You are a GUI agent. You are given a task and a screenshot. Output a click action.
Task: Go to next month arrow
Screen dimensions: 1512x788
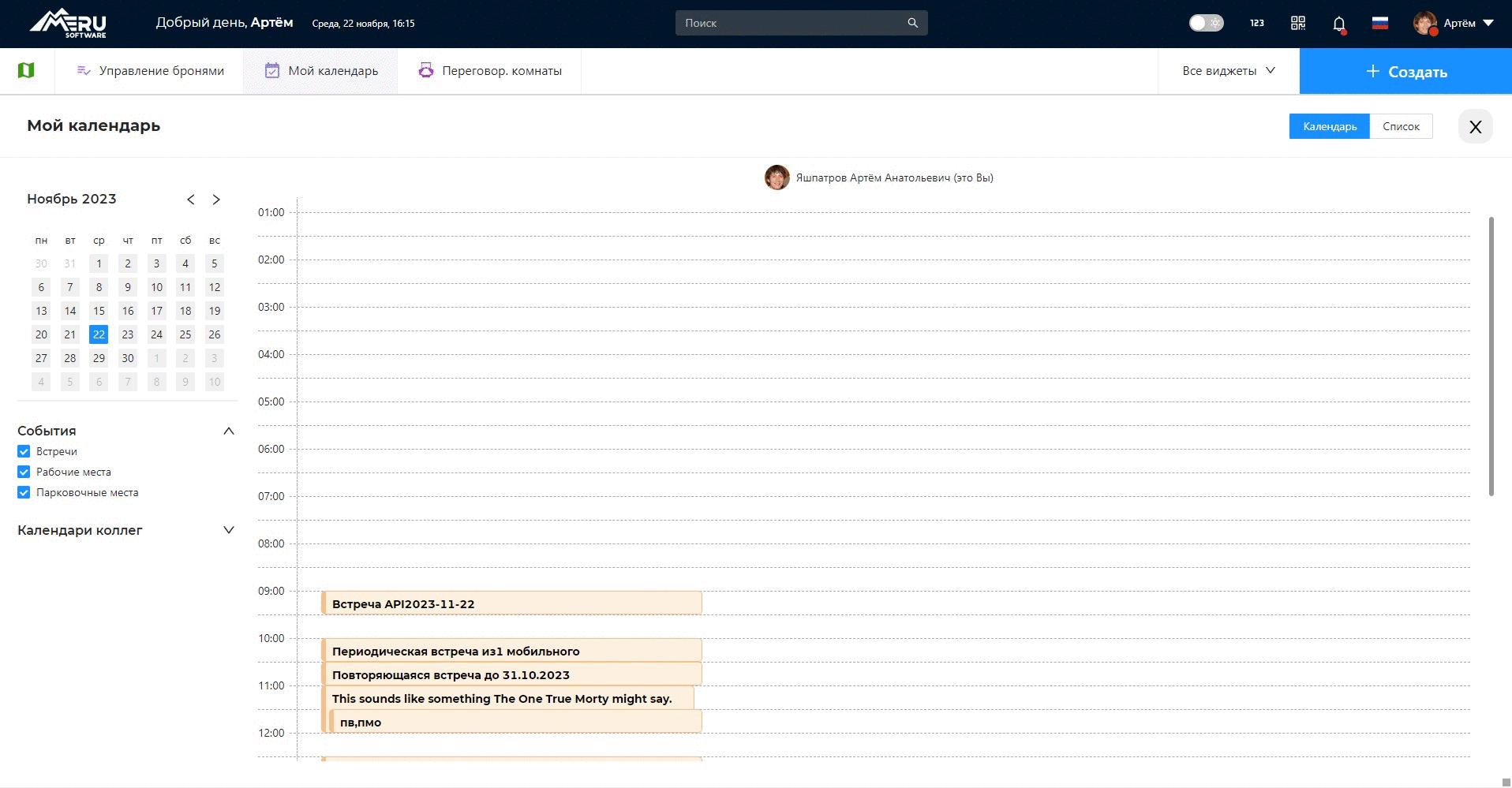216,200
